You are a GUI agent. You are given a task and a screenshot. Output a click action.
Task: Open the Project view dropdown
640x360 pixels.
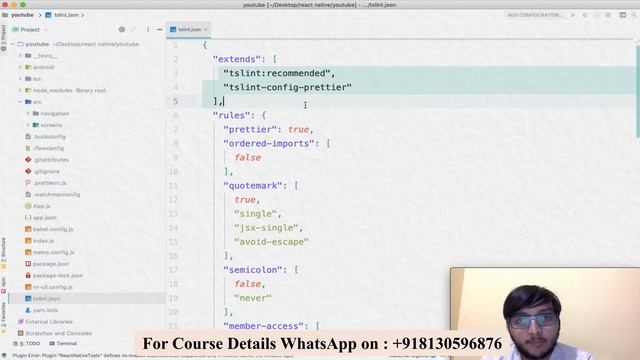point(30,29)
